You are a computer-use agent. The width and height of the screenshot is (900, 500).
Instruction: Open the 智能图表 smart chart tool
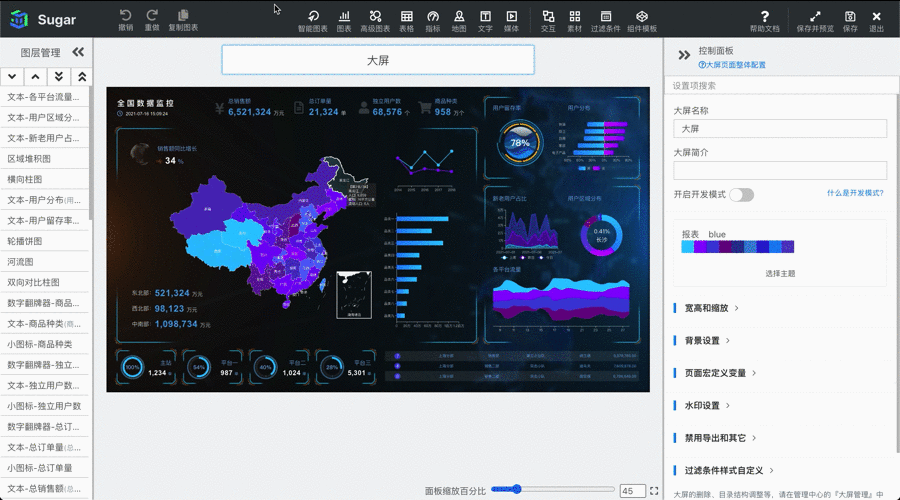pos(313,16)
